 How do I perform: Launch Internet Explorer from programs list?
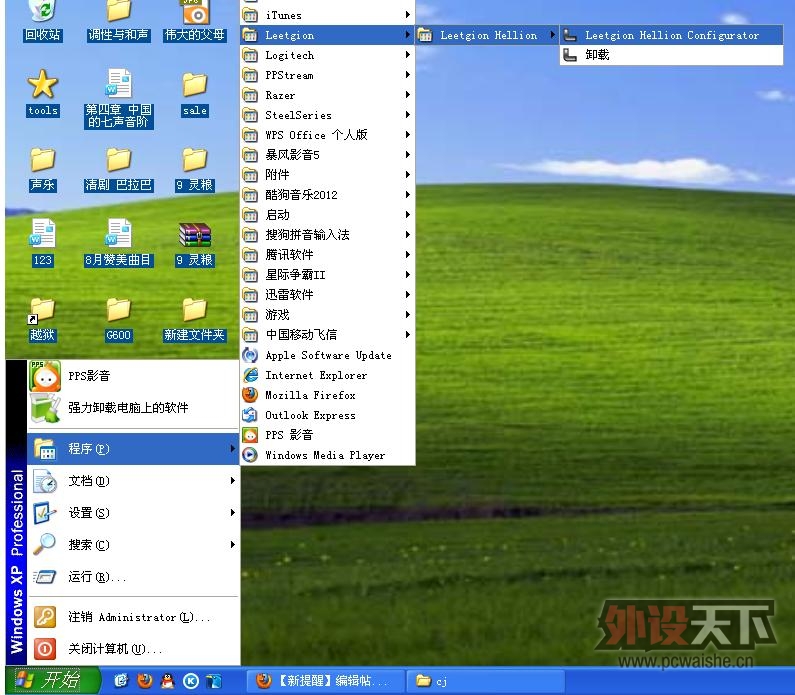click(x=328, y=375)
